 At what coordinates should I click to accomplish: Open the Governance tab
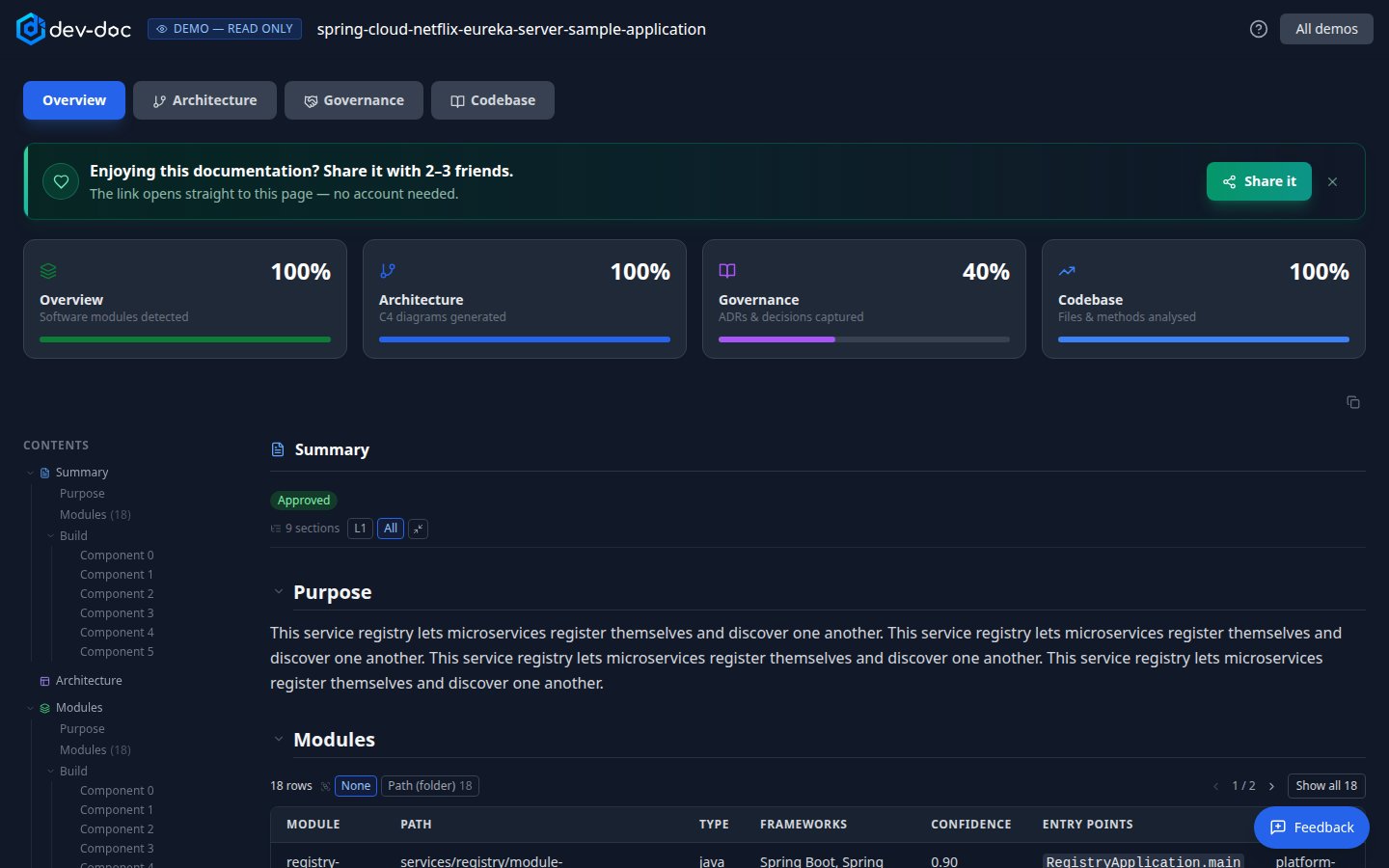coord(354,100)
